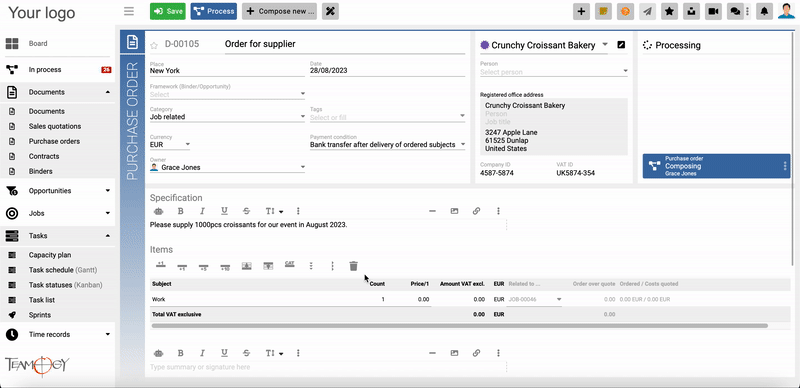Toggle strikethrough in Specification editor
This screenshot has width=800, height=388.
pos(246,211)
